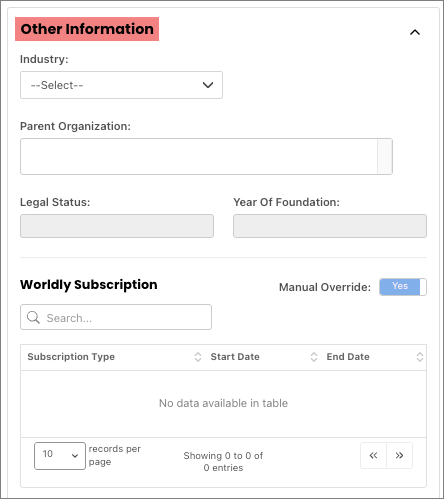Open the records per page dropdown
Screen dimensions: 444x499
(x=60, y=456)
